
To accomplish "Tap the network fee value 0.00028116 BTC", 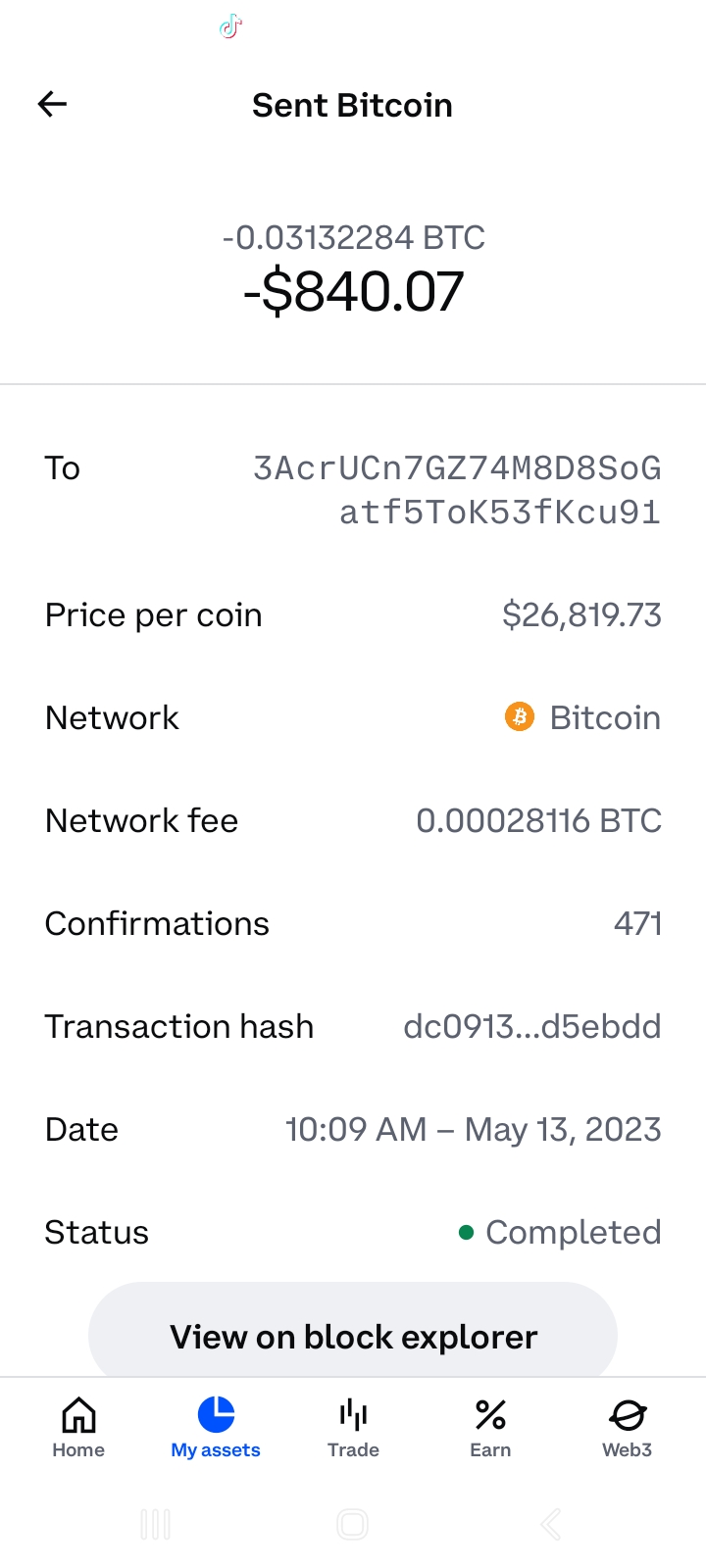I will point(538,820).
